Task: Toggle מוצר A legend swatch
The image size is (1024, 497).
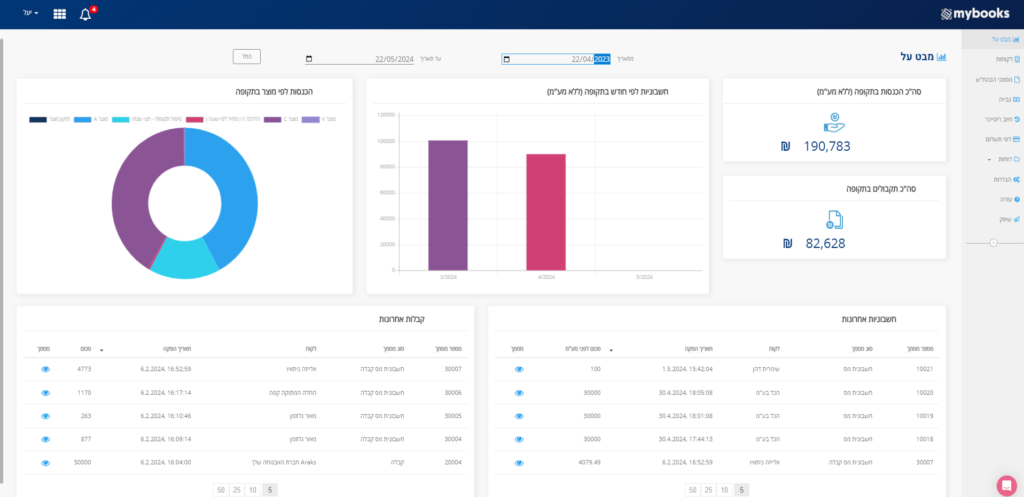Action: click(x=82, y=120)
